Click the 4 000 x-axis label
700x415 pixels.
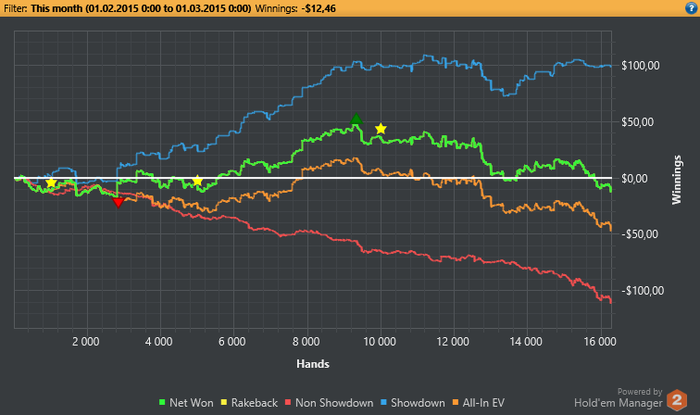coord(158,342)
